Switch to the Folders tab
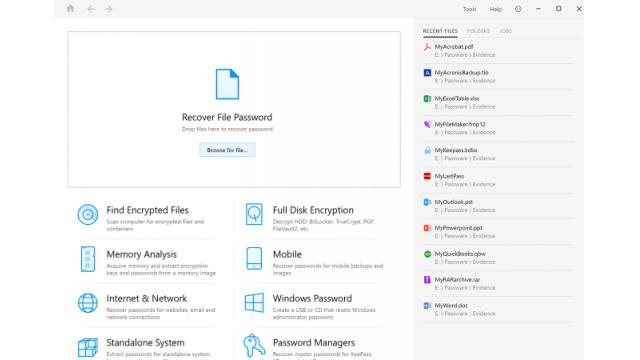Viewport: 640px width, 360px height. tap(478, 31)
